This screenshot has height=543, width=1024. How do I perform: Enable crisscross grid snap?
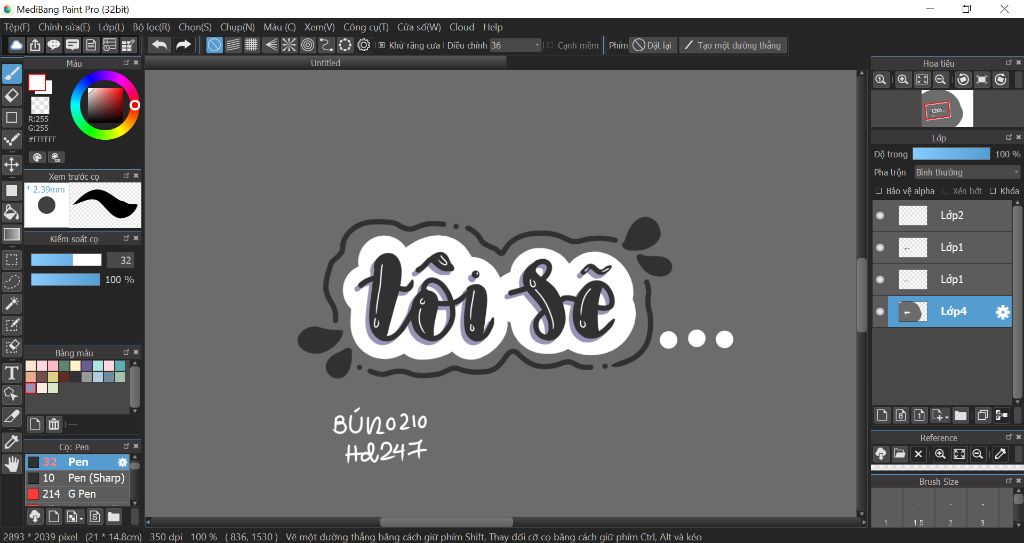point(251,45)
